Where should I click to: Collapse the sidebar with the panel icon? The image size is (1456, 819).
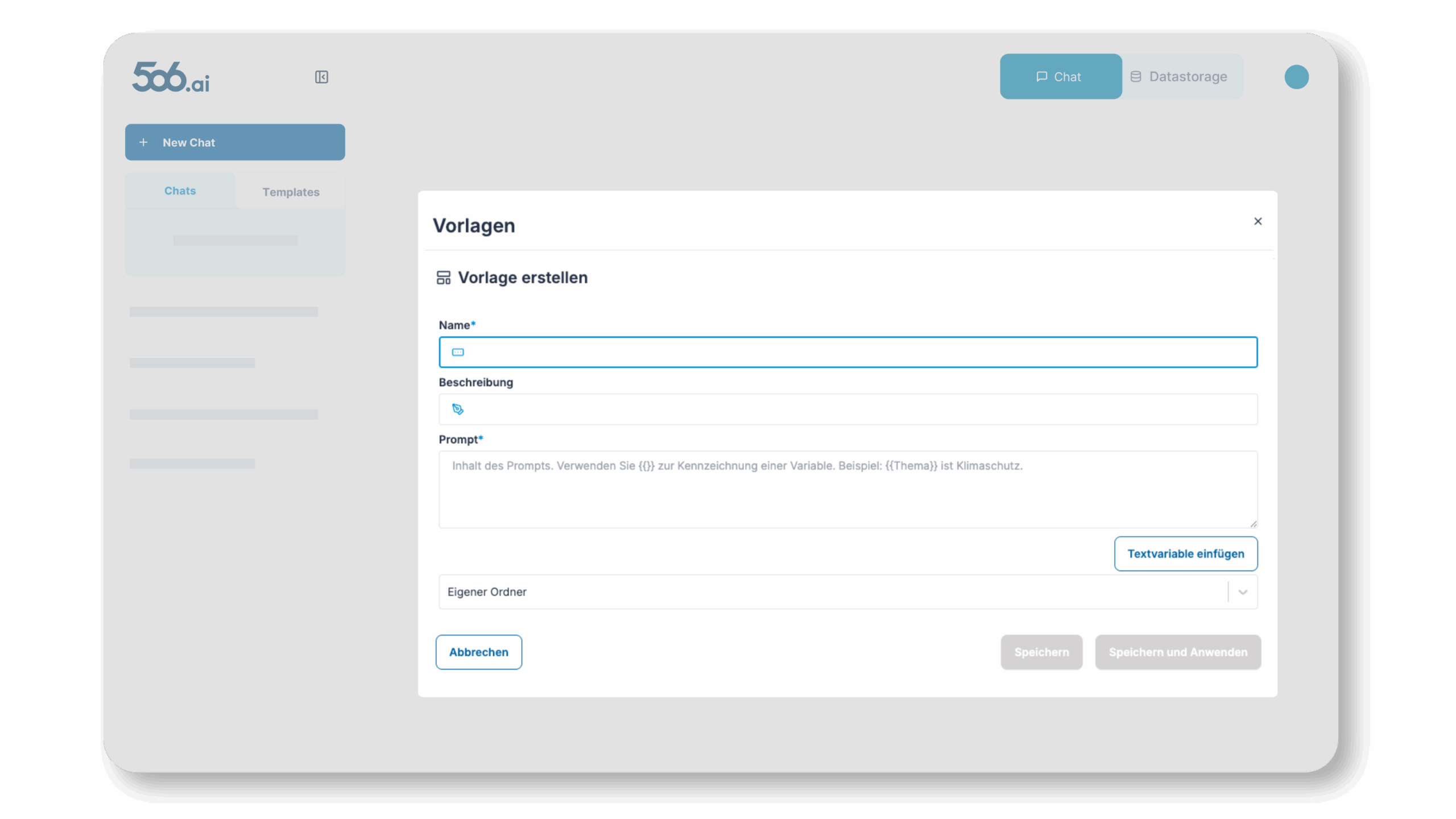coord(321,77)
